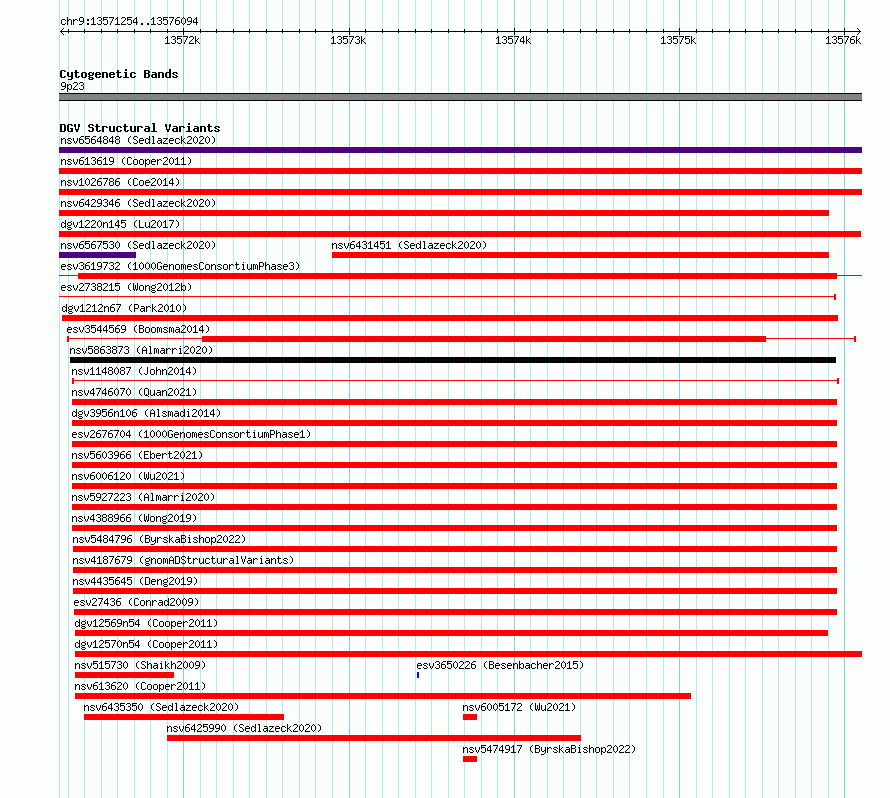
Task: Click the DGV Structural Variants track title
Action: pos(140,128)
